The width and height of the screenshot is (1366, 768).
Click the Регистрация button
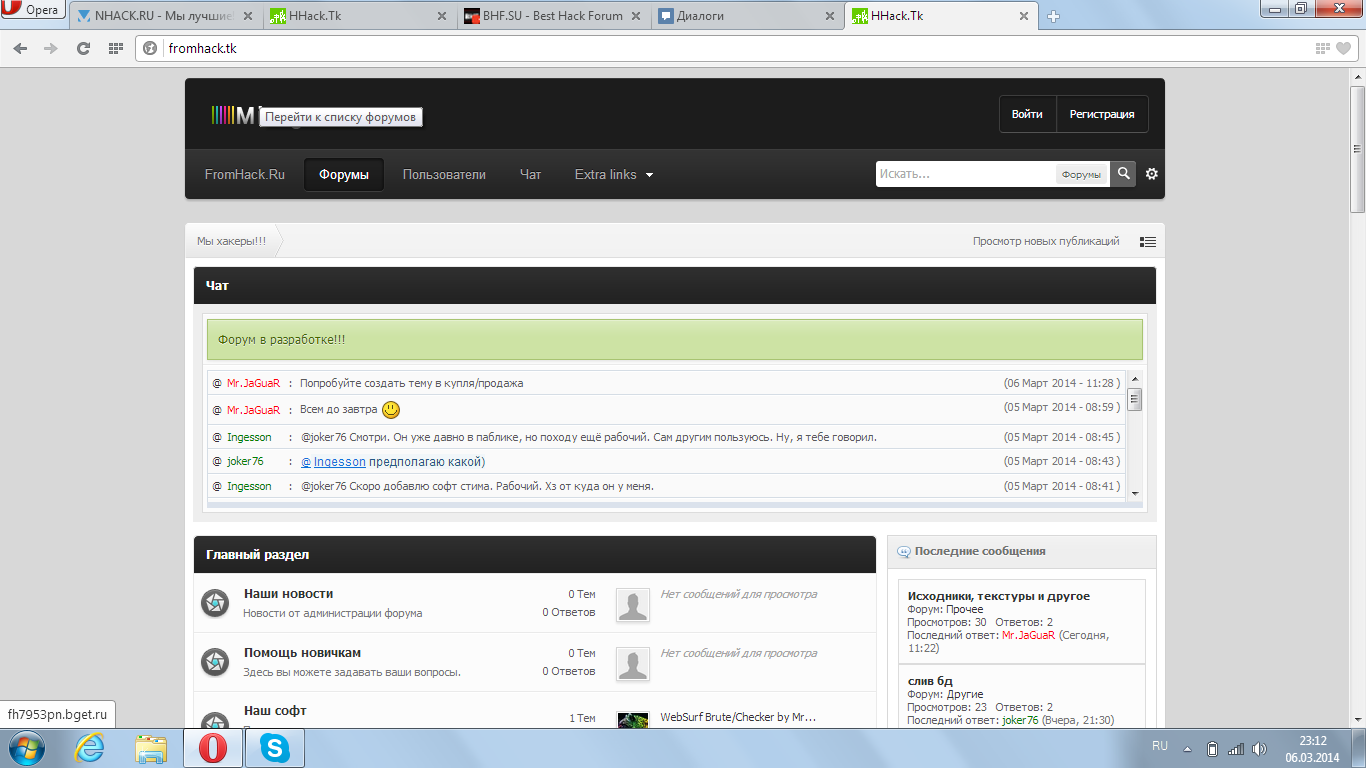1102,114
